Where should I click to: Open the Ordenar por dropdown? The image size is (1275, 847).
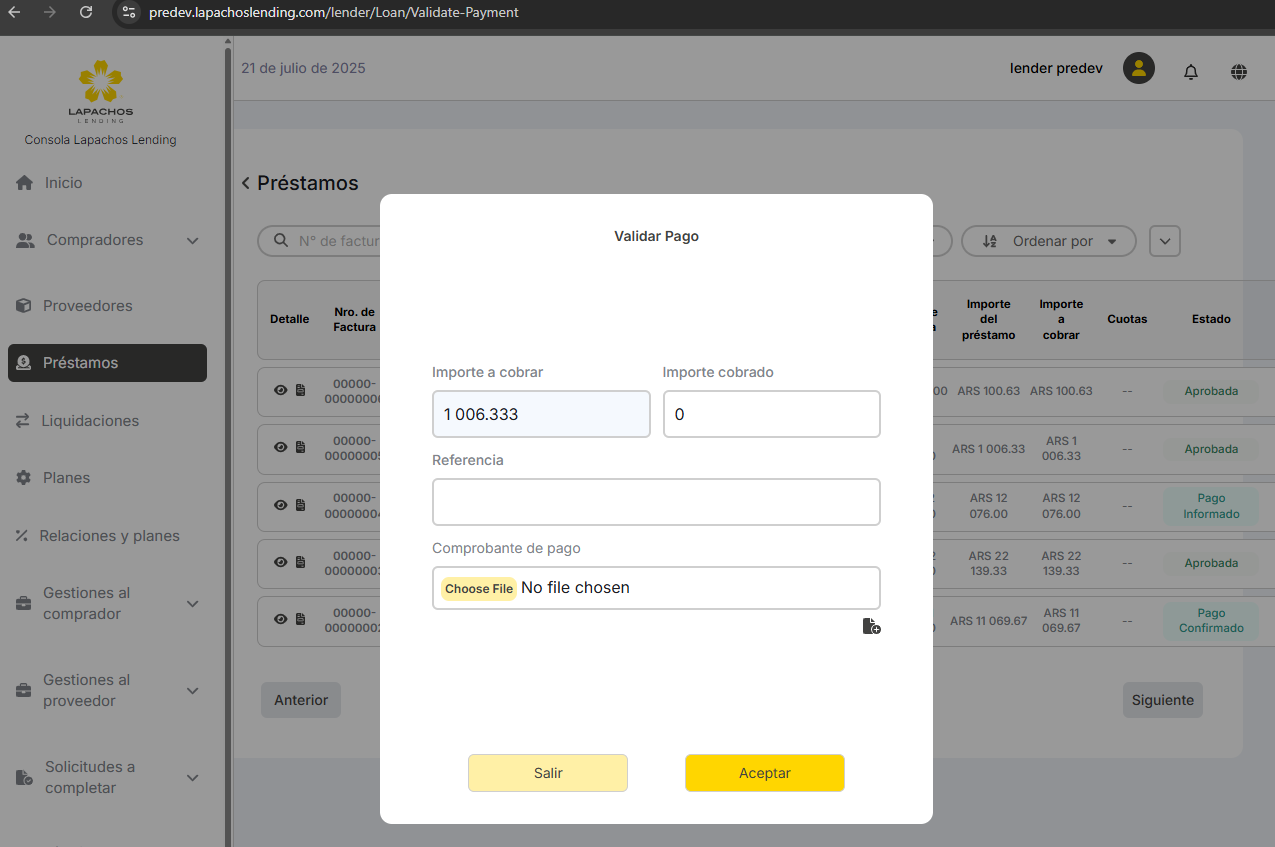point(1048,241)
